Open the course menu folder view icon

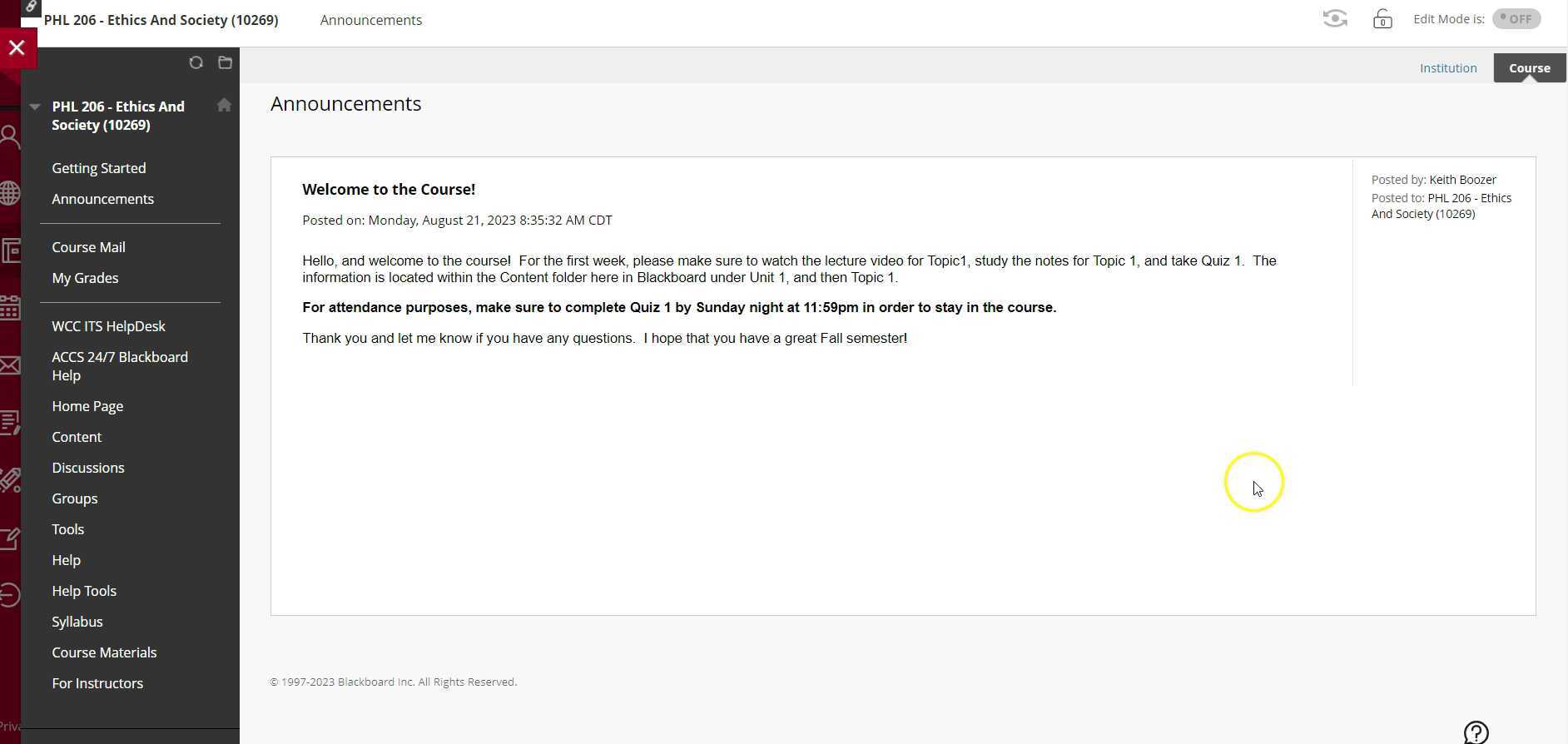[x=225, y=62]
